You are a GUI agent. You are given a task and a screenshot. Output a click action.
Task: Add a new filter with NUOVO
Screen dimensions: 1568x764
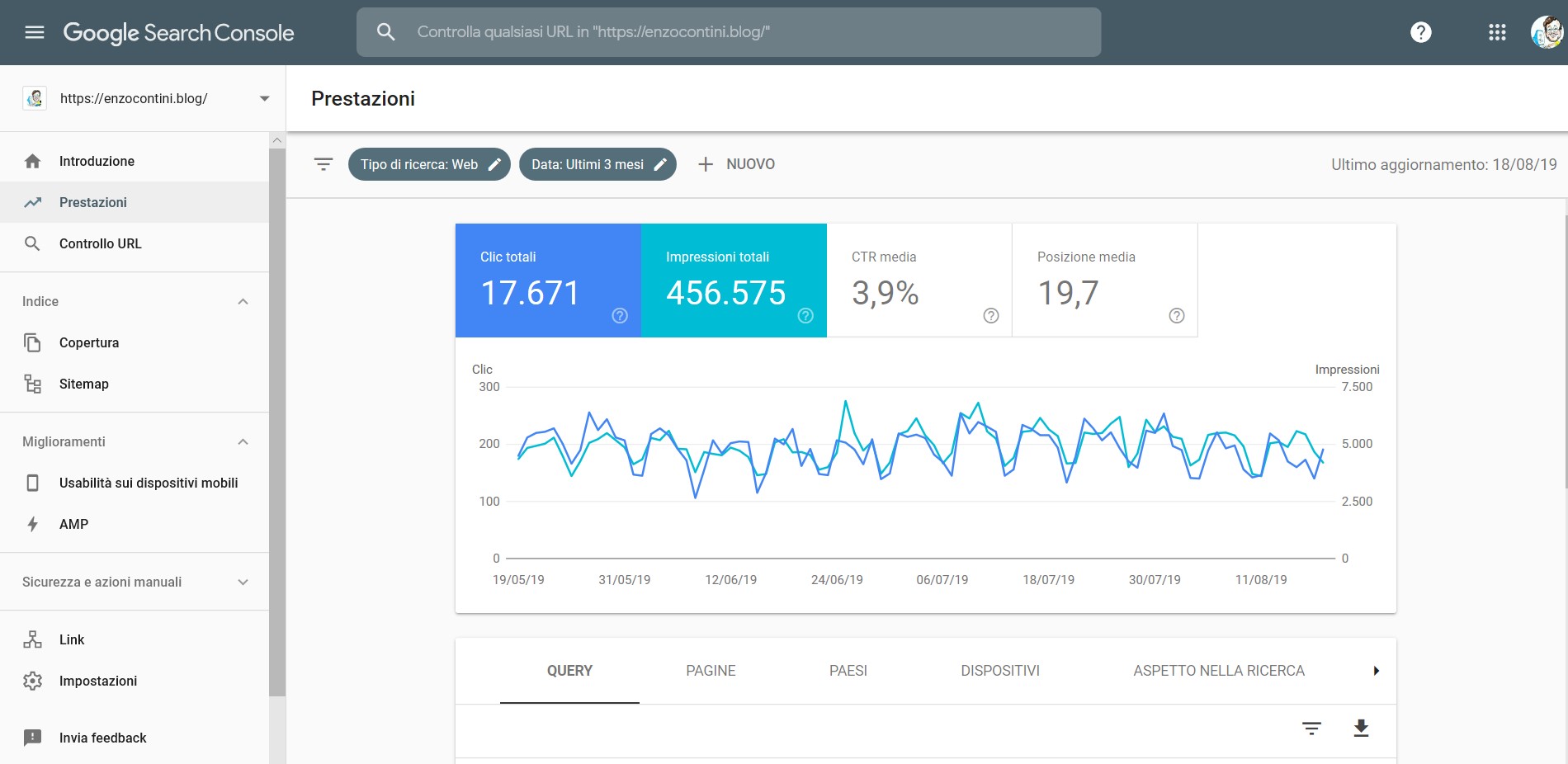point(737,164)
